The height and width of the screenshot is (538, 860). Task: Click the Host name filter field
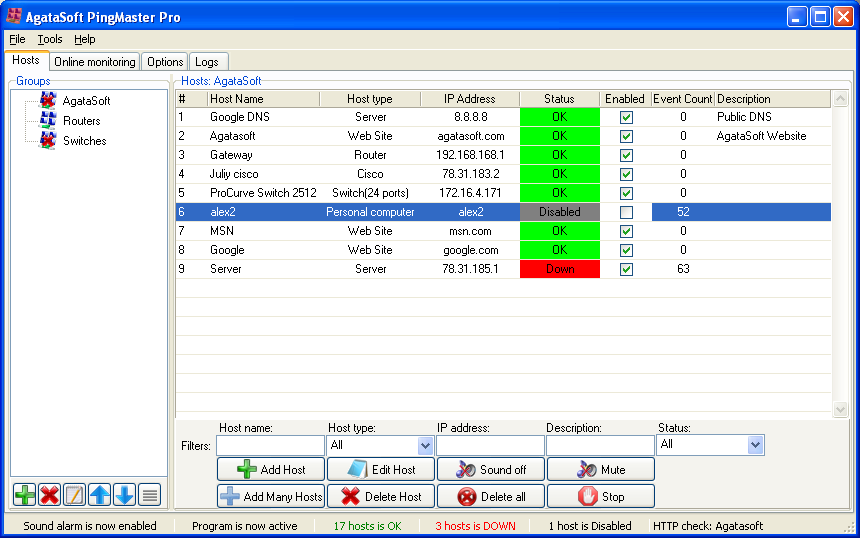click(270, 445)
